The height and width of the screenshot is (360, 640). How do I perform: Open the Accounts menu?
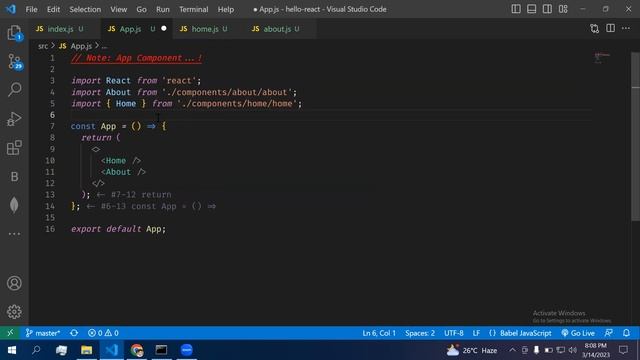[14, 283]
